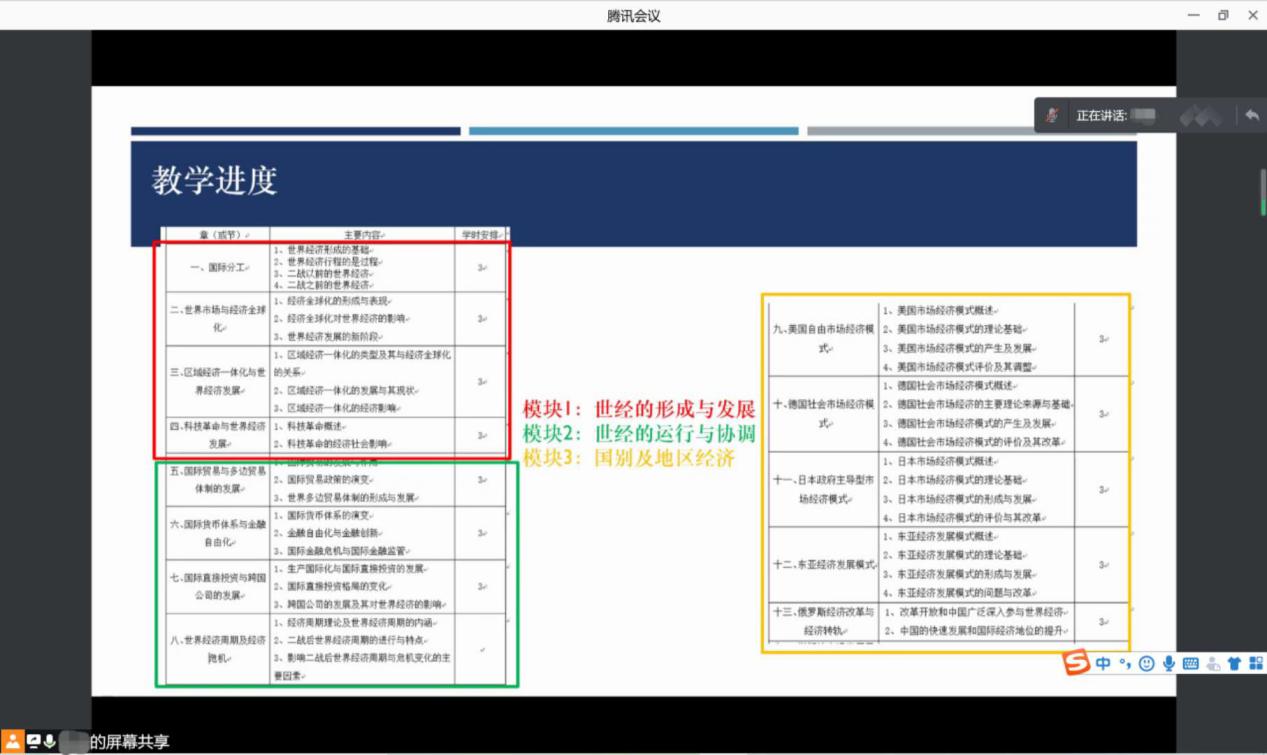This screenshot has width=1267, height=755.
Task: Toggle Chinese/English input mode 中
Action: [x=1103, y=663]
